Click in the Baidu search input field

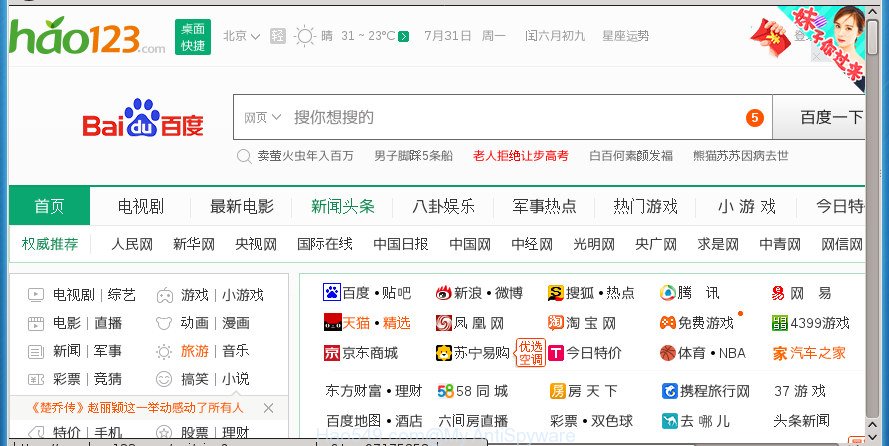click(x=503, y=117)
